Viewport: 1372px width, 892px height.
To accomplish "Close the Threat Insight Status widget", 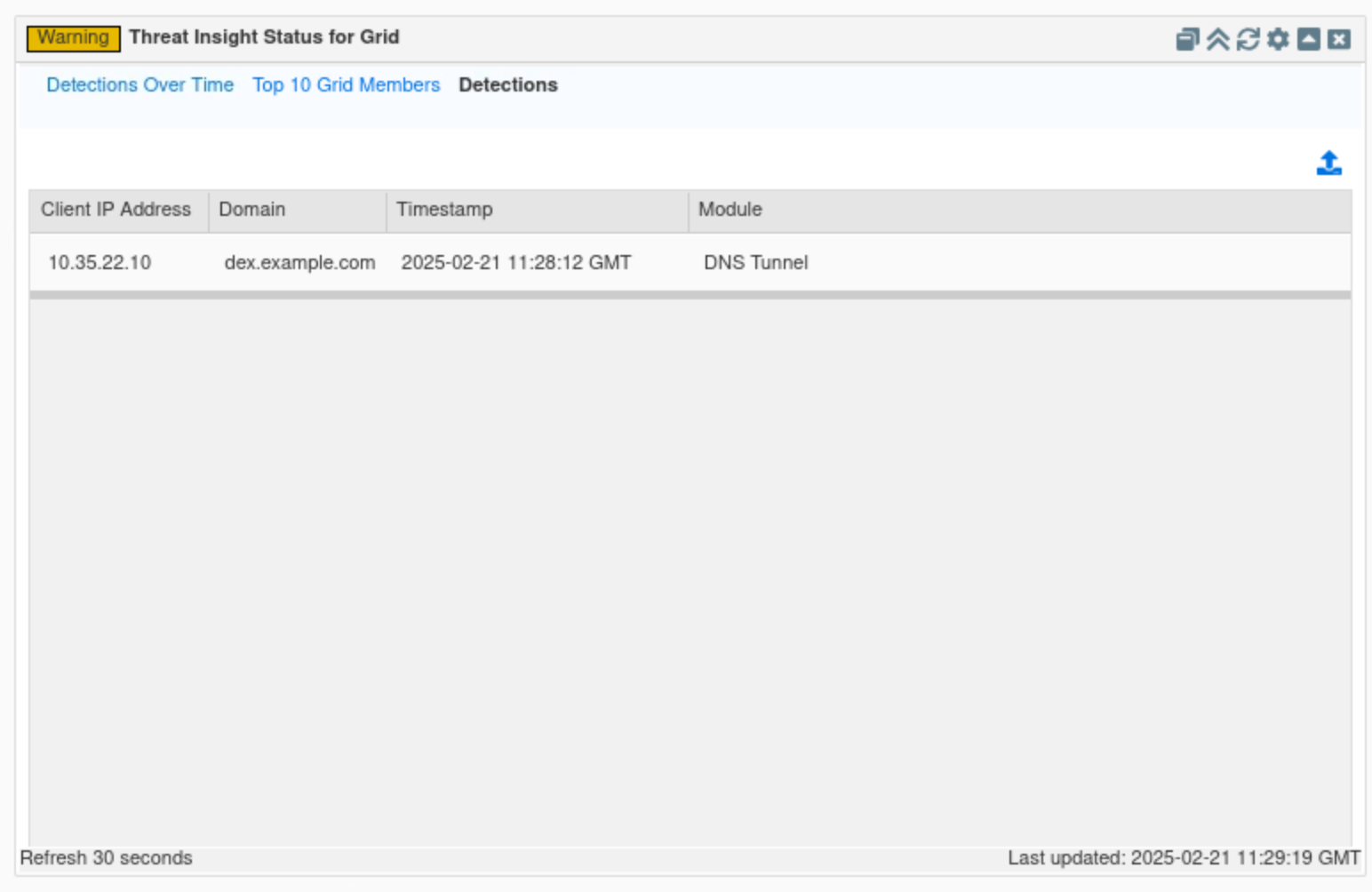I will tap(1339, 39).
